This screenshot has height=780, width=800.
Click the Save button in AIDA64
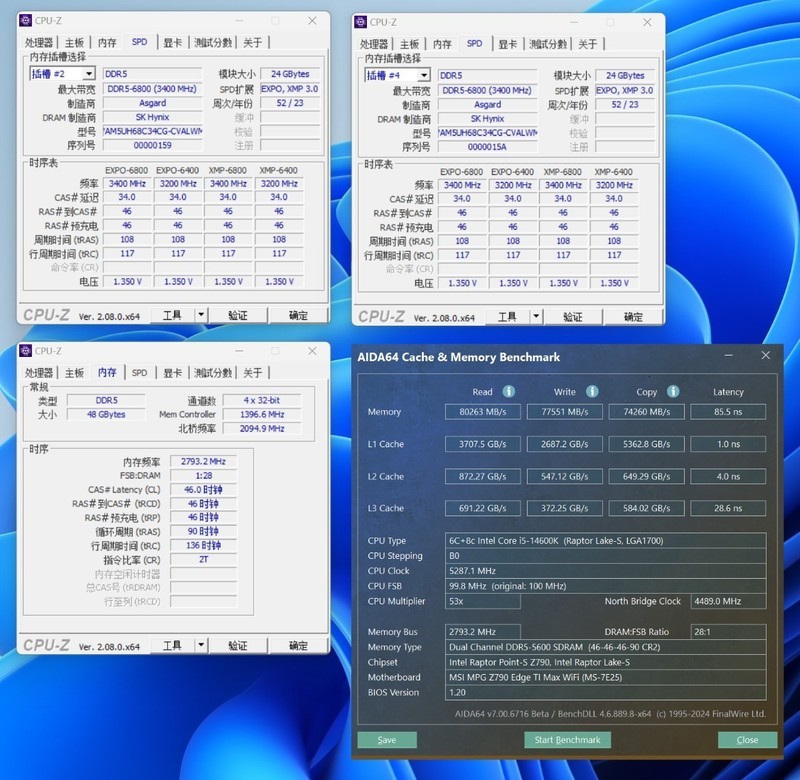(387, 740)
